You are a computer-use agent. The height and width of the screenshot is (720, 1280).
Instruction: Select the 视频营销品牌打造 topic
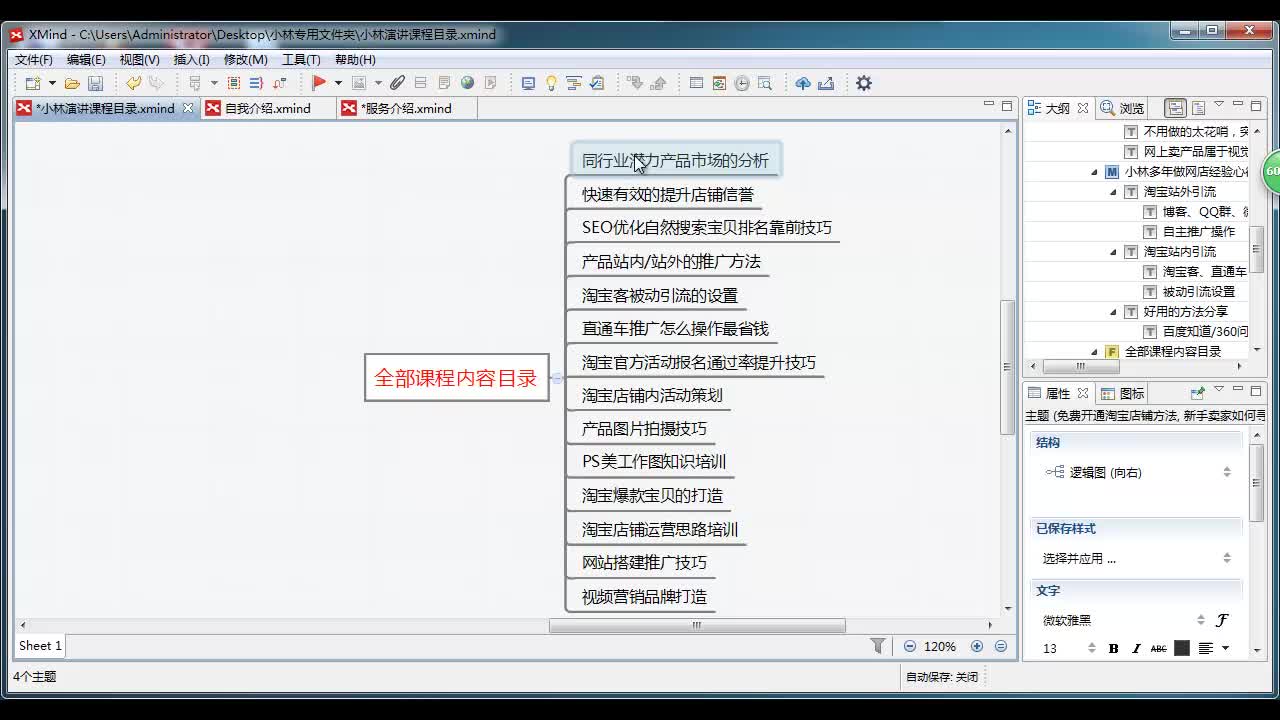[x=644, y=596]
